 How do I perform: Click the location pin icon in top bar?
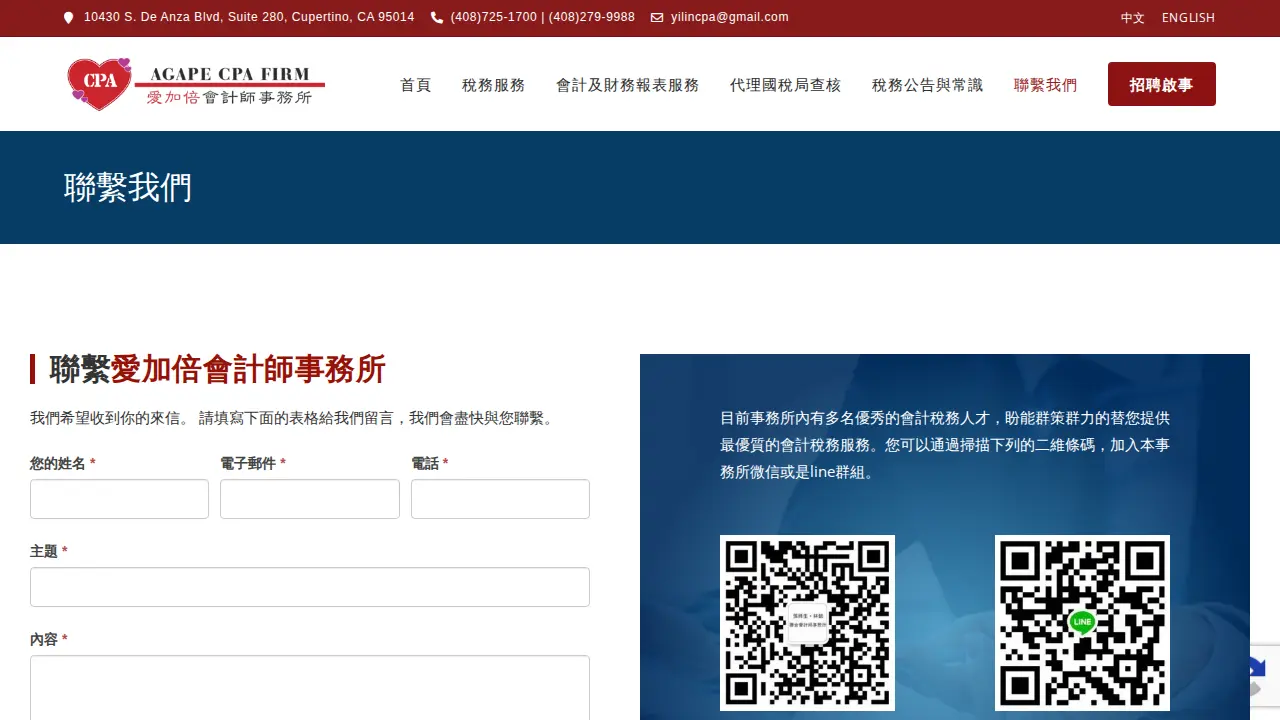68,18
